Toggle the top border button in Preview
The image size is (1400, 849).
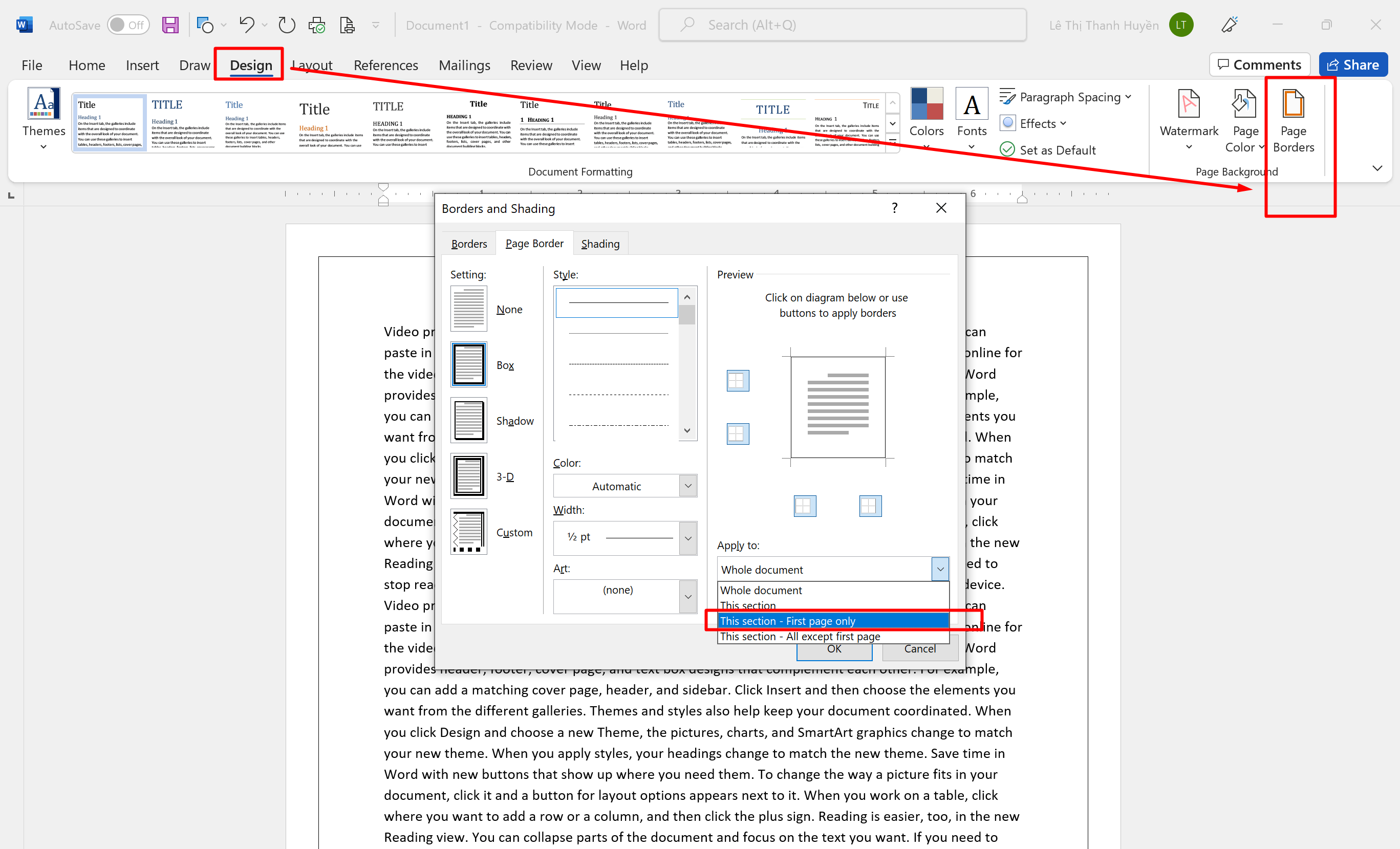click(738, 380)
